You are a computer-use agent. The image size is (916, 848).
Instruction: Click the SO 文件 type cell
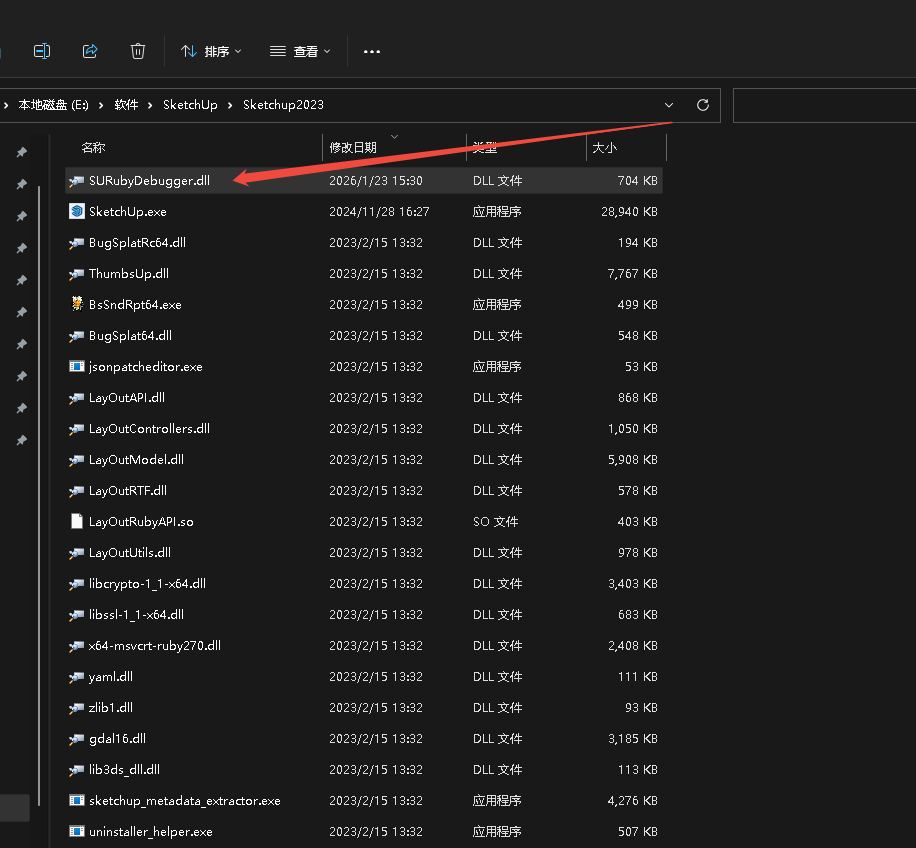(x=495, y=522)
